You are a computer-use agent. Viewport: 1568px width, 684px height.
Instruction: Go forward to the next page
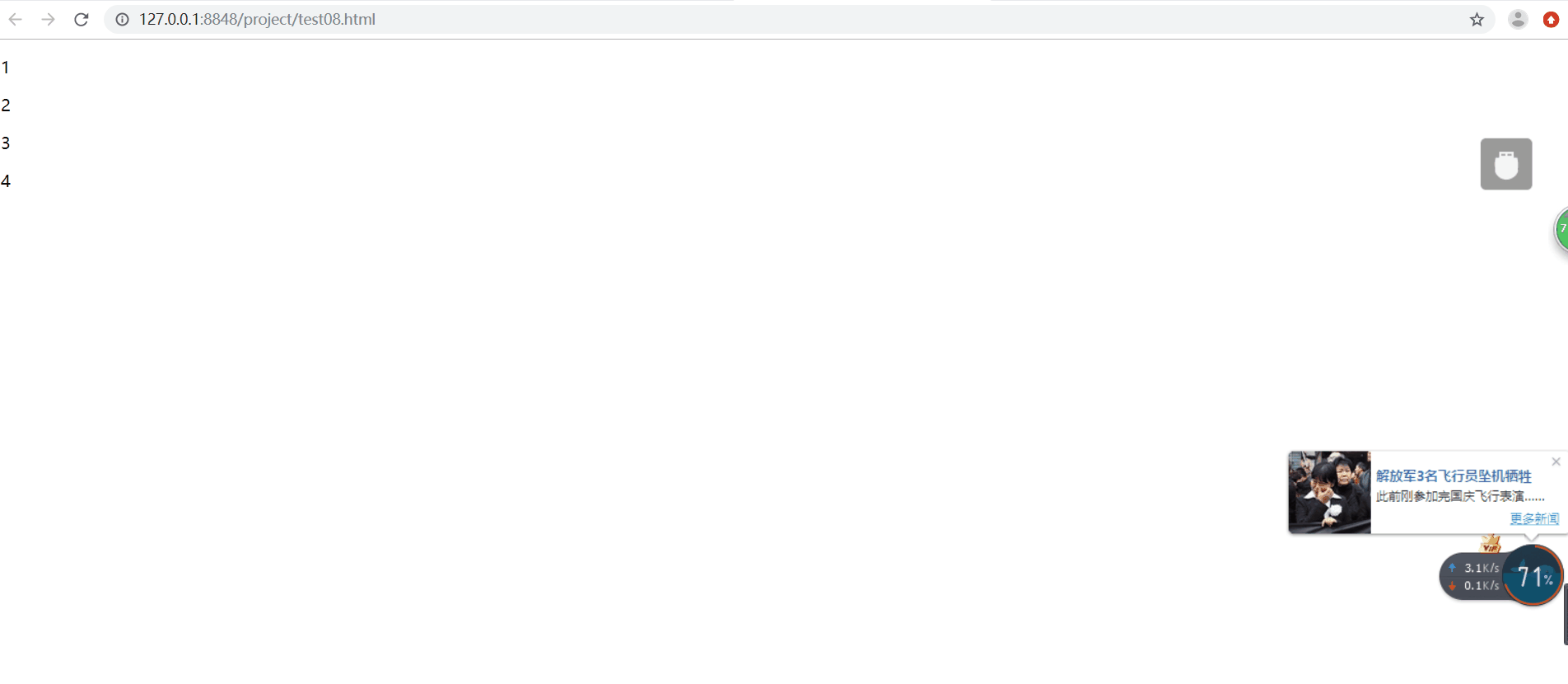(x=48, y=19)
